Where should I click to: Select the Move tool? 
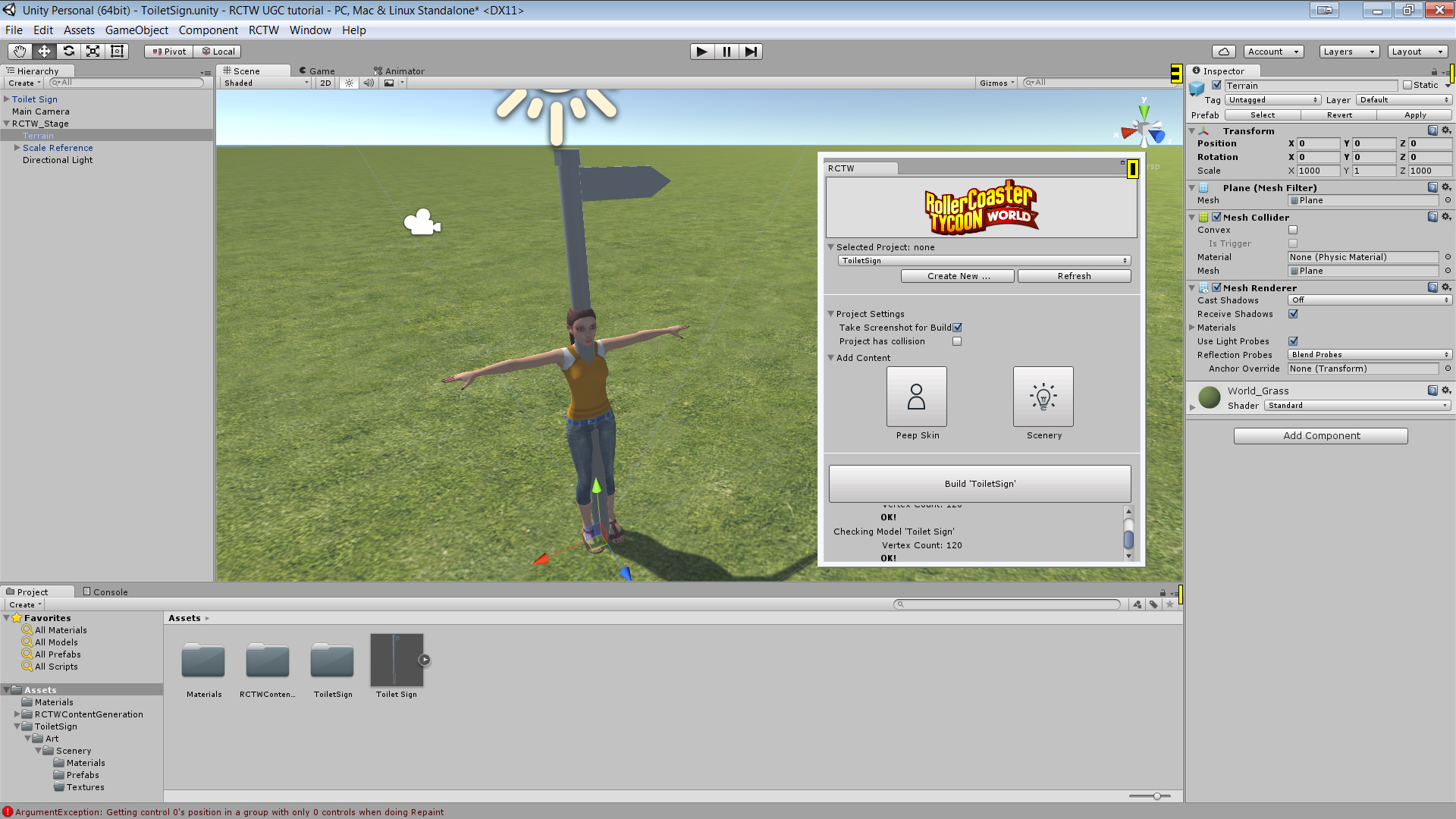click(44, 52)
